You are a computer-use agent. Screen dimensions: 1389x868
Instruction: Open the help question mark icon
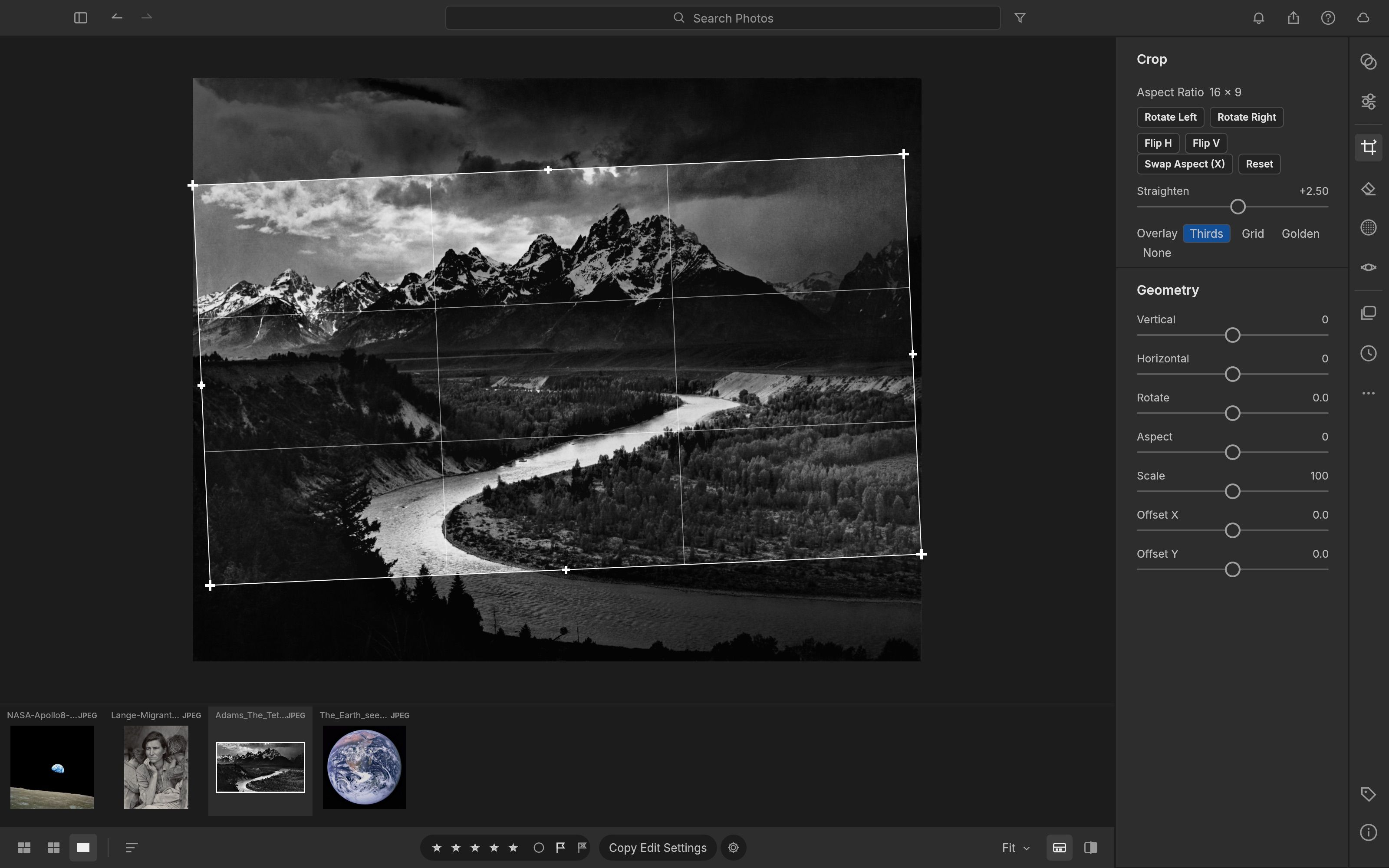click(1328, 18)
